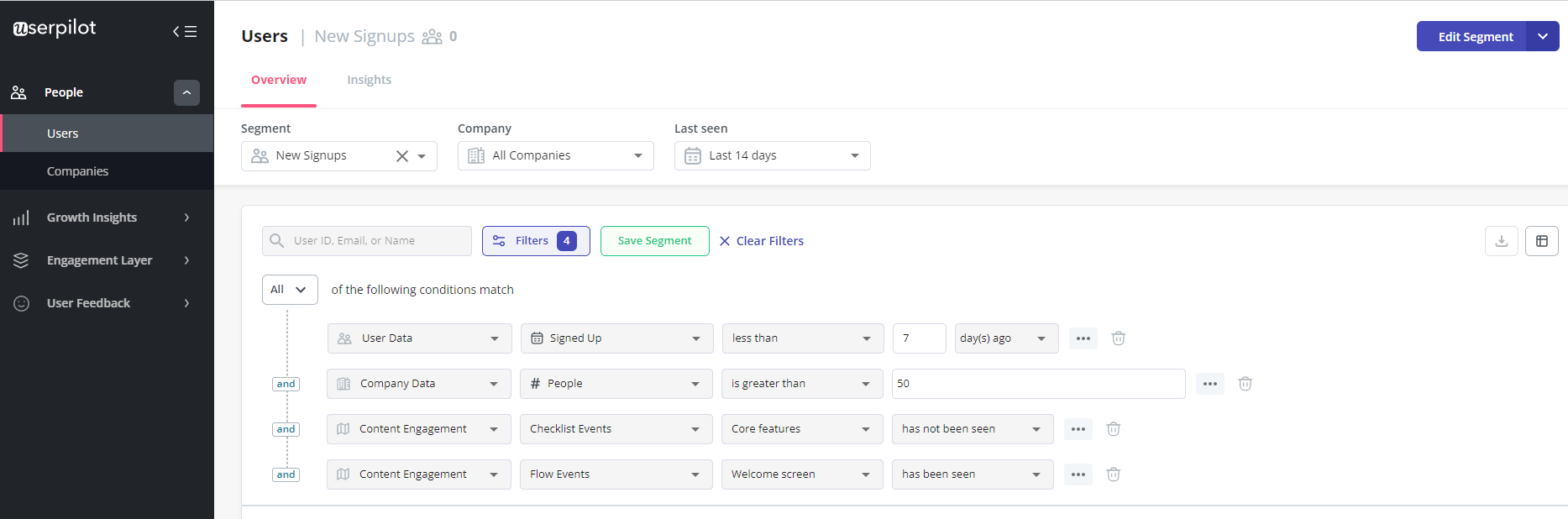The width and height of the screenshot is (1568, 519).
Task: Open the Company Data category dropdown
Action: coord(418,384)
